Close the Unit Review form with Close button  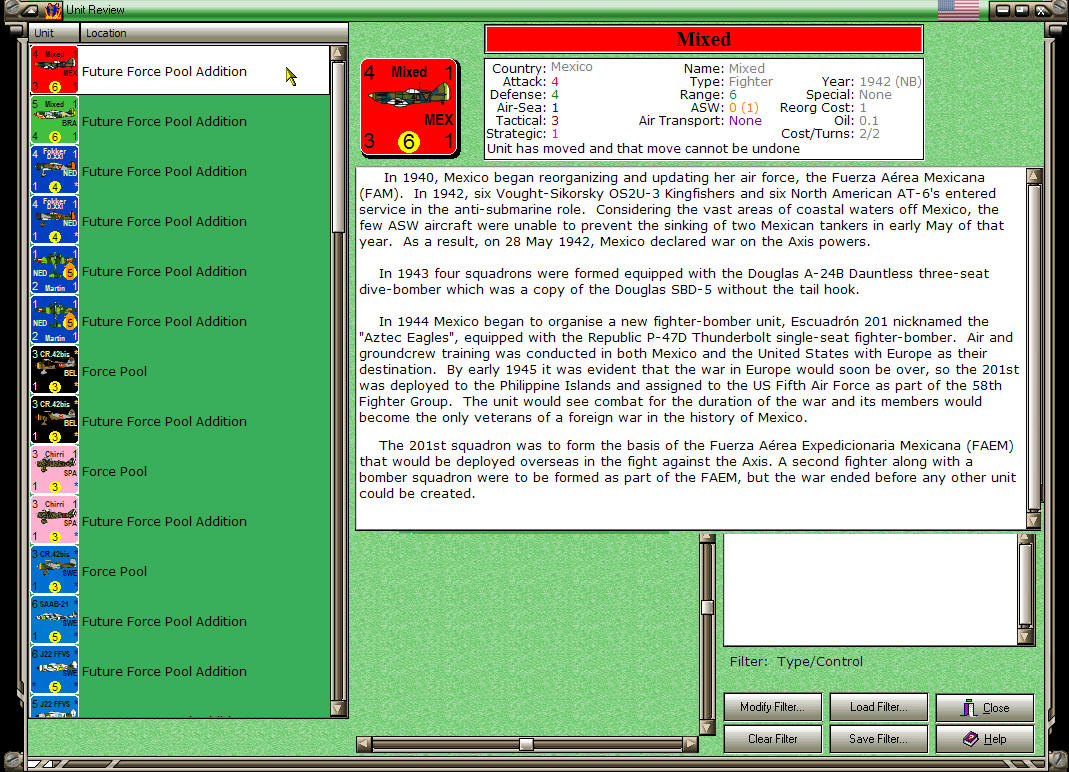click(x=984, y=708)
